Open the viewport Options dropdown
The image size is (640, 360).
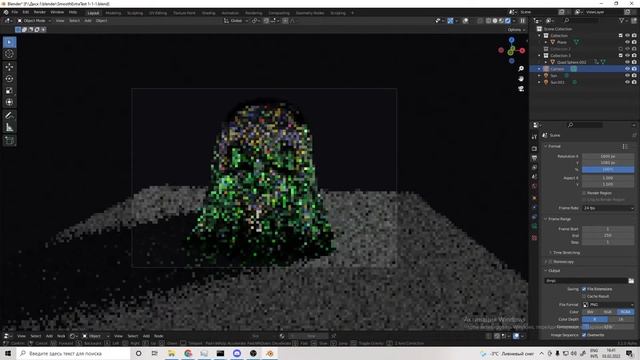(x=516, y=30)
